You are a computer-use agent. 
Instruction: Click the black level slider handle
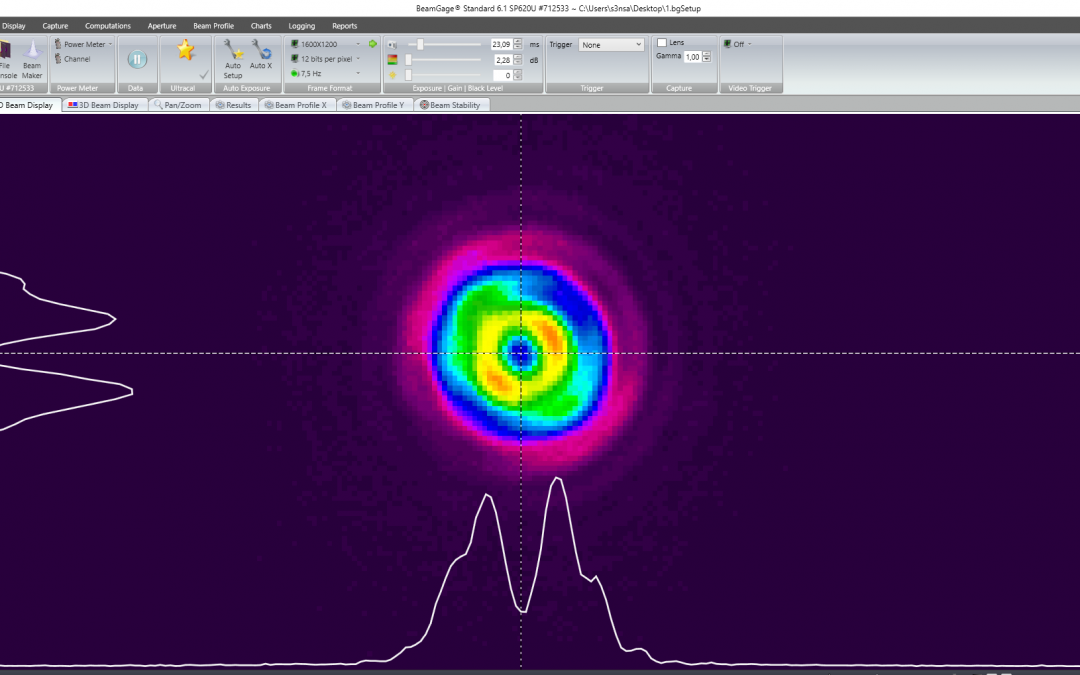(x=408, y=75)
